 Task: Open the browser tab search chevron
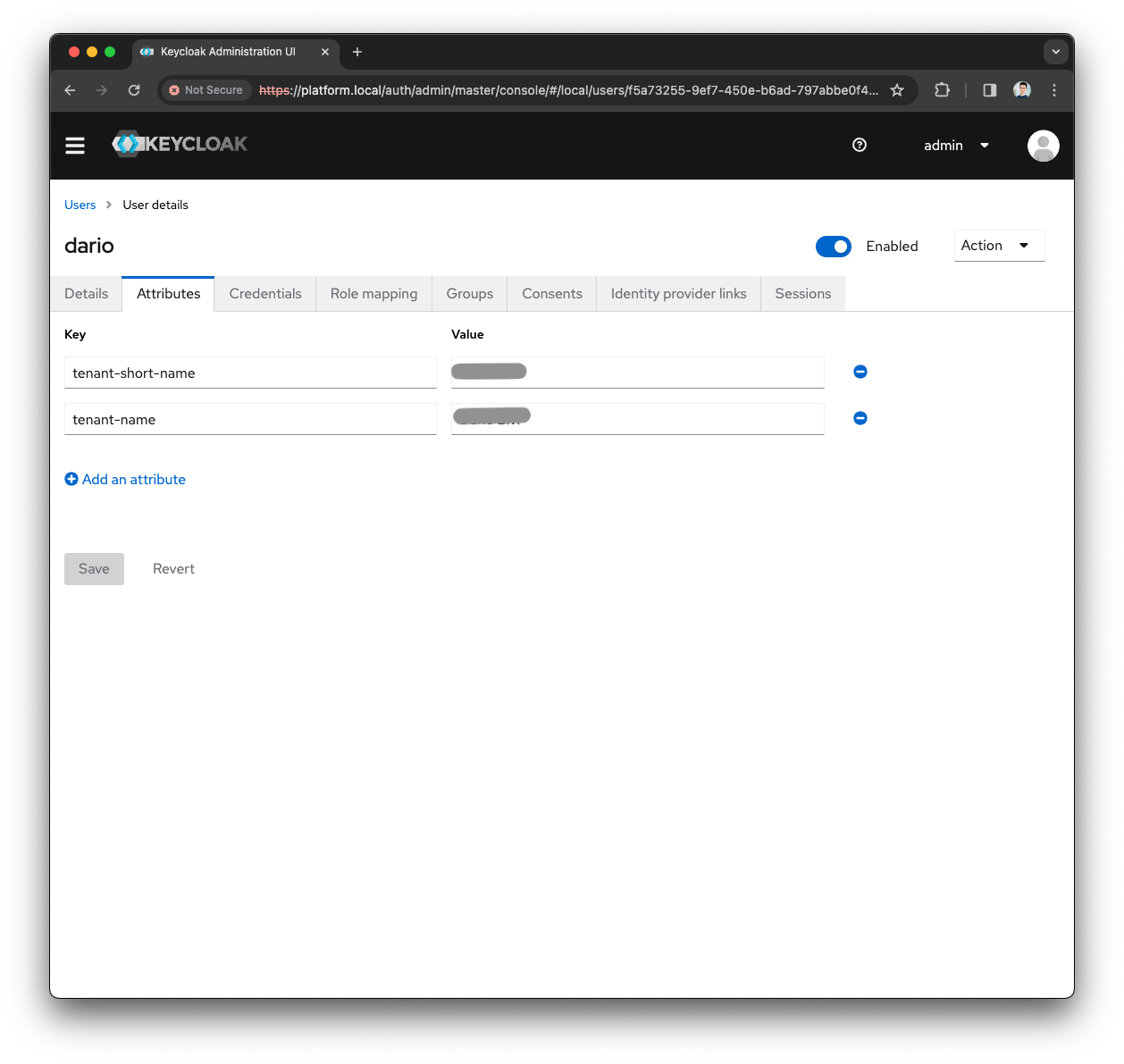(x=1056, y=52)
